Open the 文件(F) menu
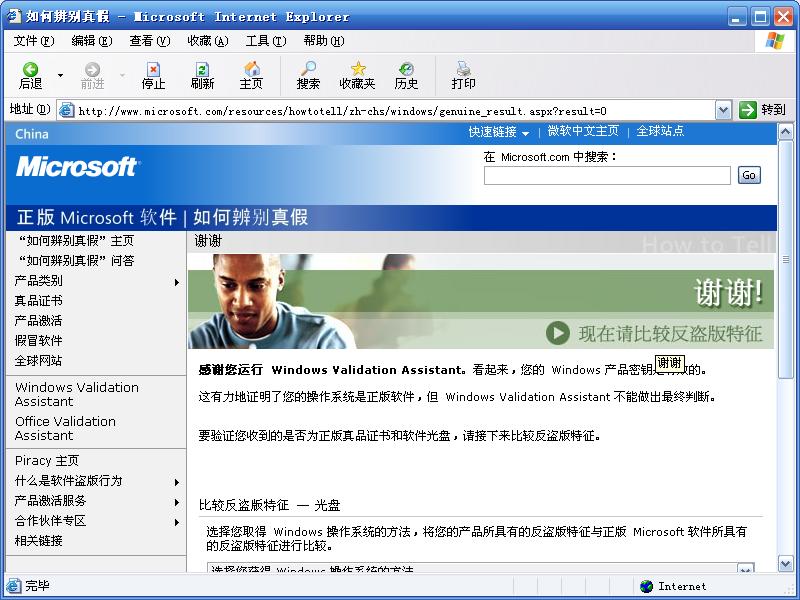 (x=34, y=41)
